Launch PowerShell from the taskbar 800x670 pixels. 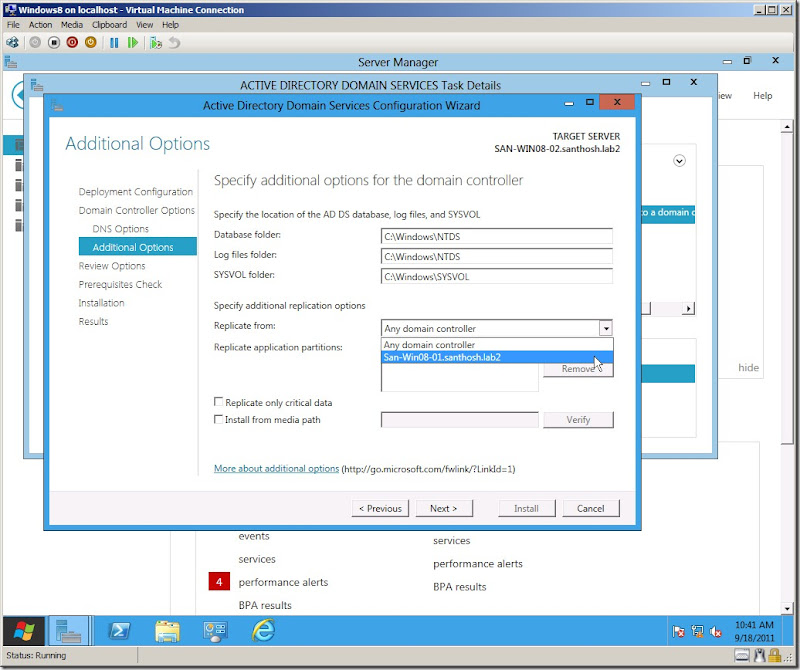119,631
